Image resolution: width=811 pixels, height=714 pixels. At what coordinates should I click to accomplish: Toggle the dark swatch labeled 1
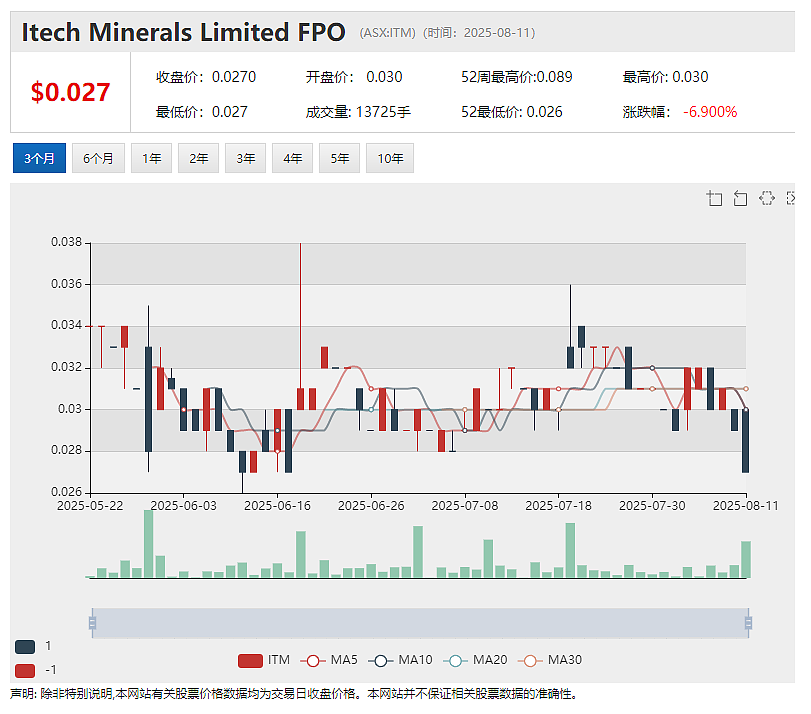point(25,646)
